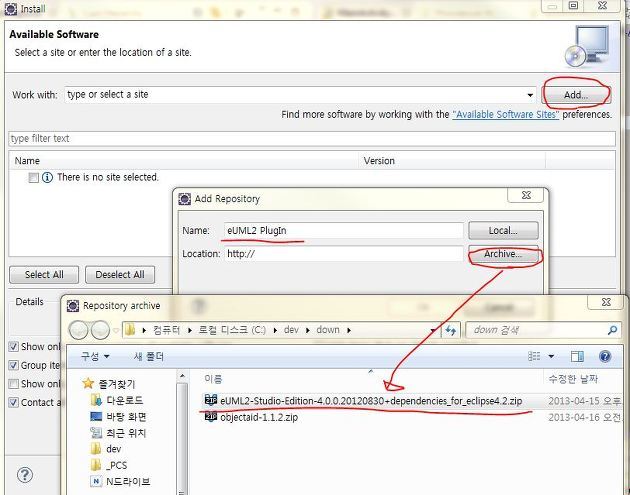Click the magnifier search icon
630x495 pixels.
612,330
